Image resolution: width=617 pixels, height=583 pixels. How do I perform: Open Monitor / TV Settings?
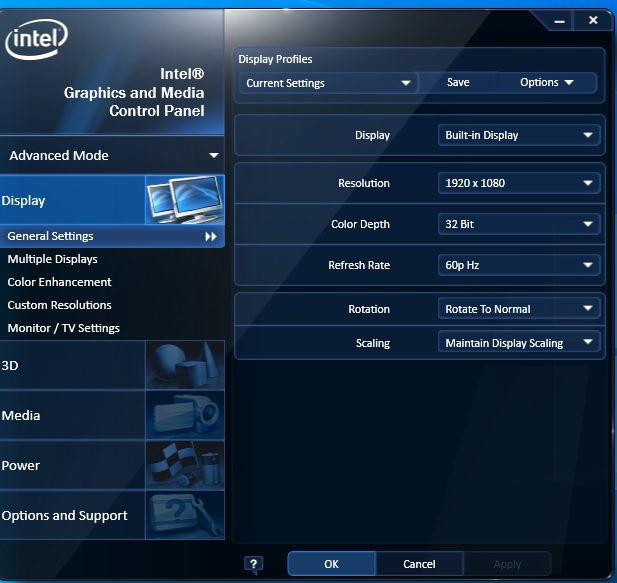click(63, 328)
